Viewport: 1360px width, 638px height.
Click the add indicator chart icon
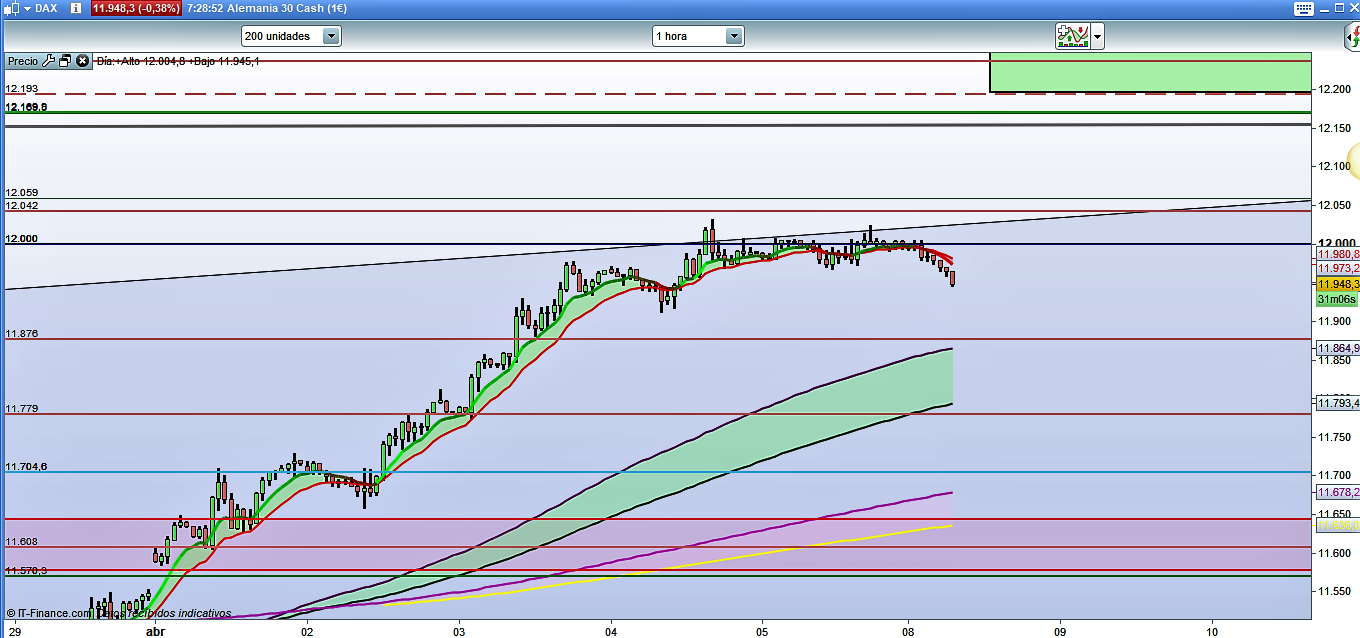[1072, 37]
